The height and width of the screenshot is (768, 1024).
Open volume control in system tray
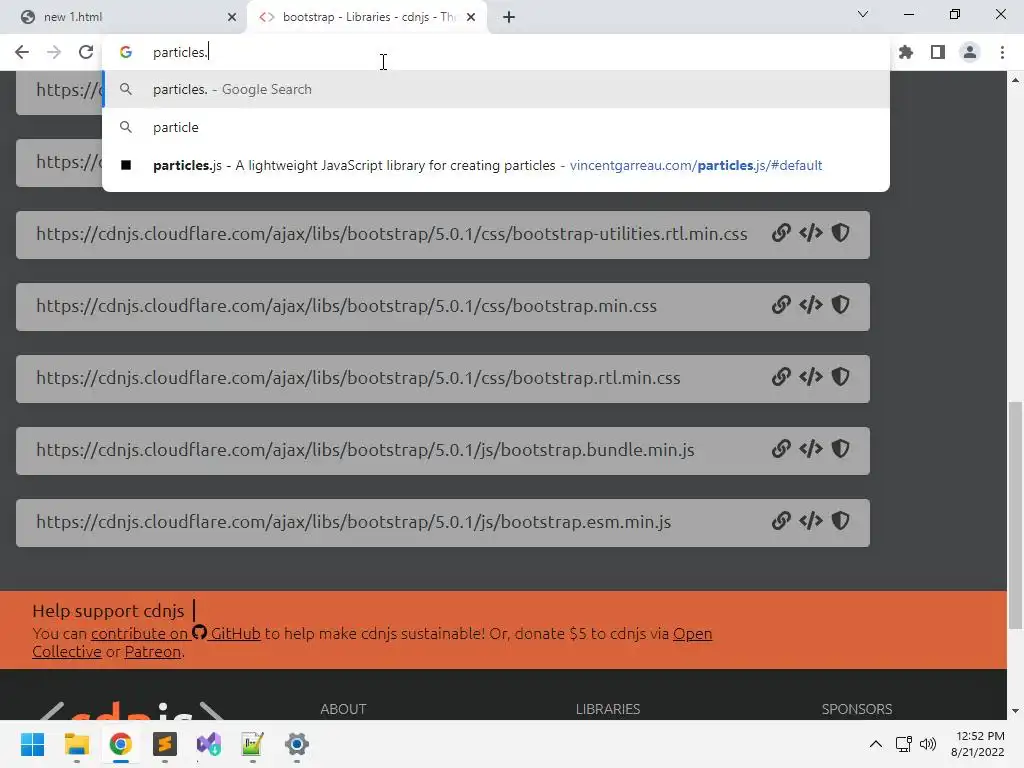pos(927,744)
